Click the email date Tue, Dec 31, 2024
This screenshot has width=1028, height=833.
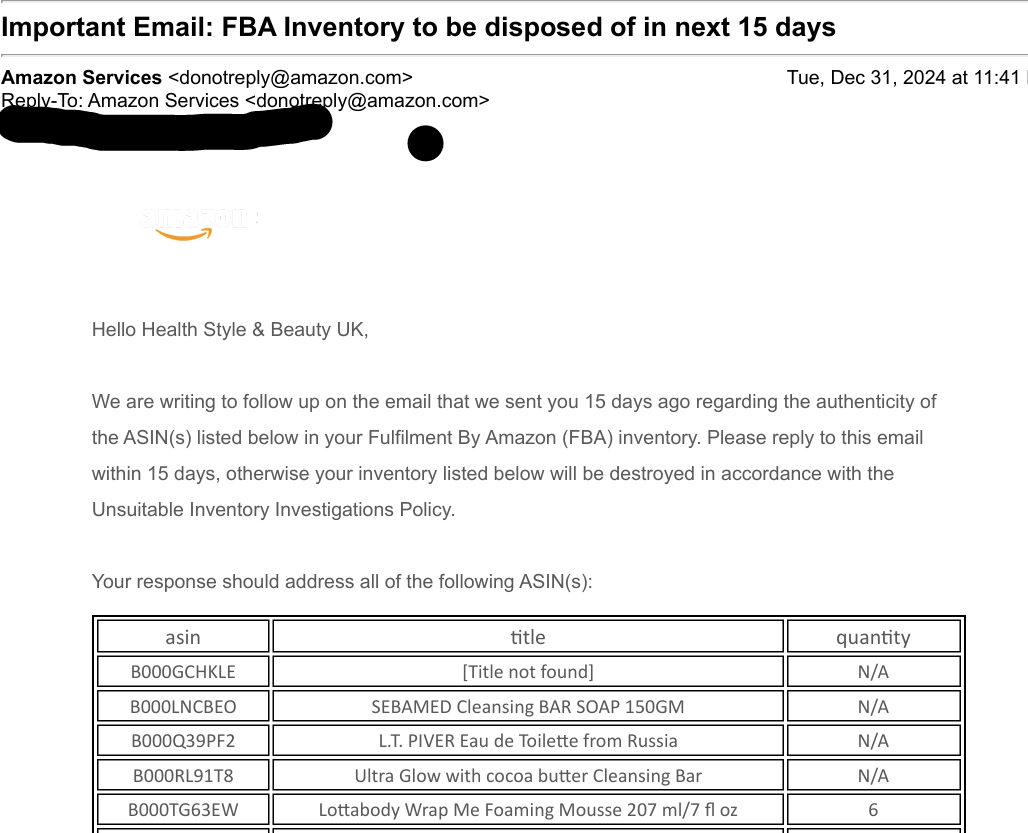pos(866,77)
